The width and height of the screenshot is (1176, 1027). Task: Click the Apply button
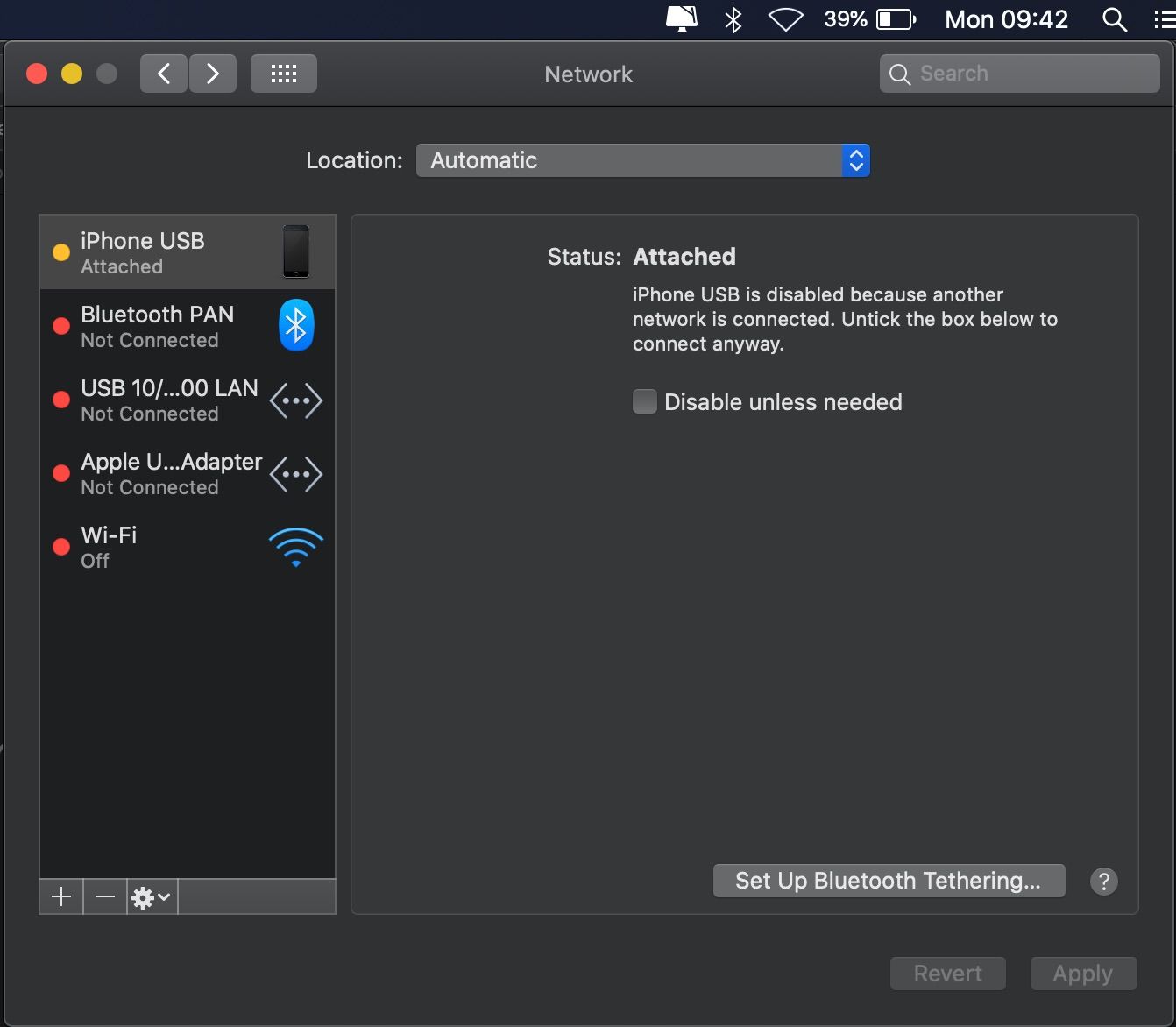pyautogui.click(x=1083, y=974)
